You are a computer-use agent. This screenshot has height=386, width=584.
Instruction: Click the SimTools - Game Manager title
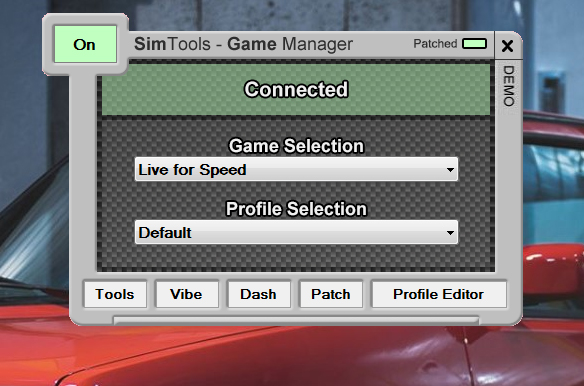243,44
